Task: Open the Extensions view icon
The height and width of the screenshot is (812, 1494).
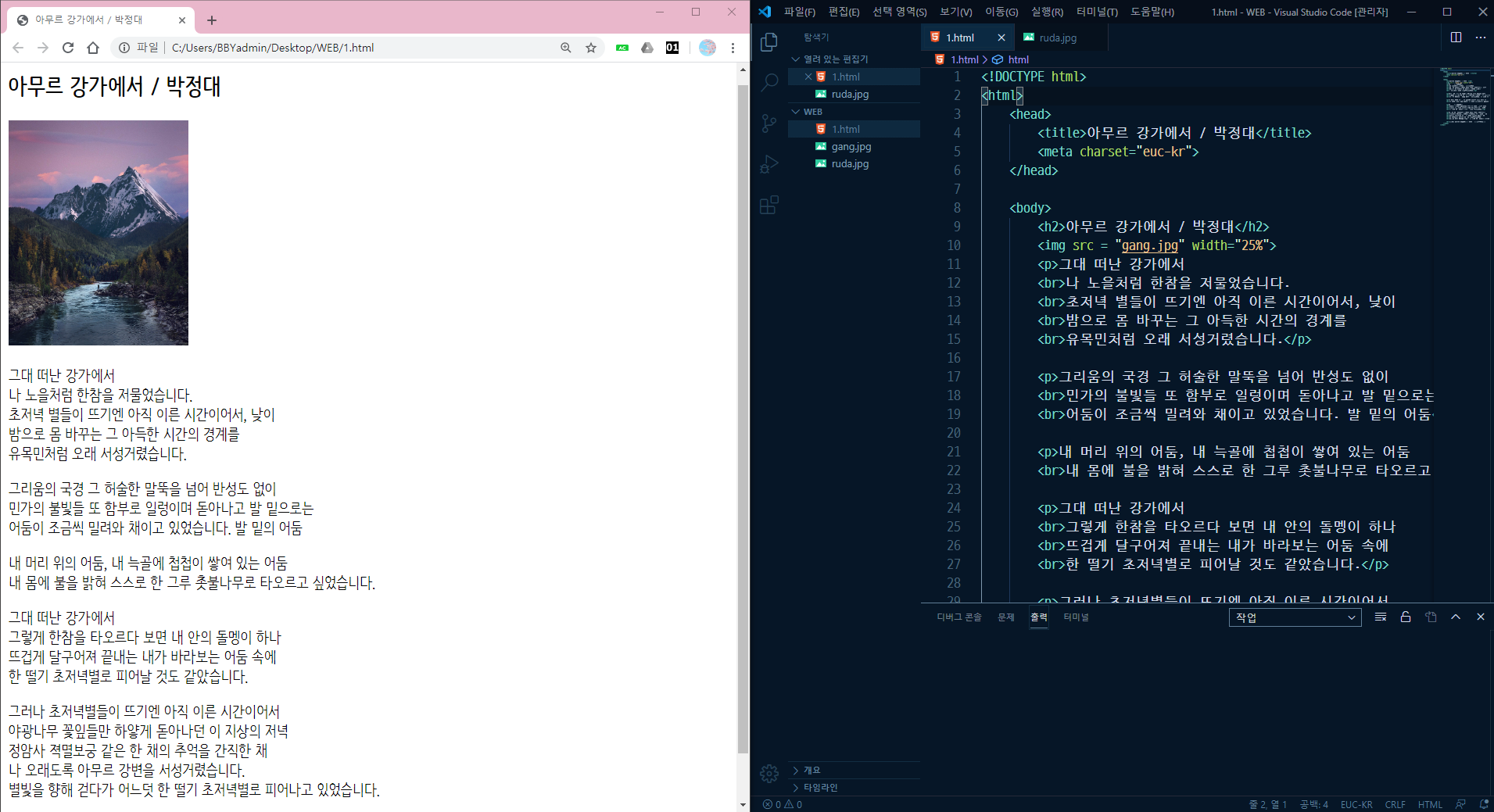Action: [769, 205]
